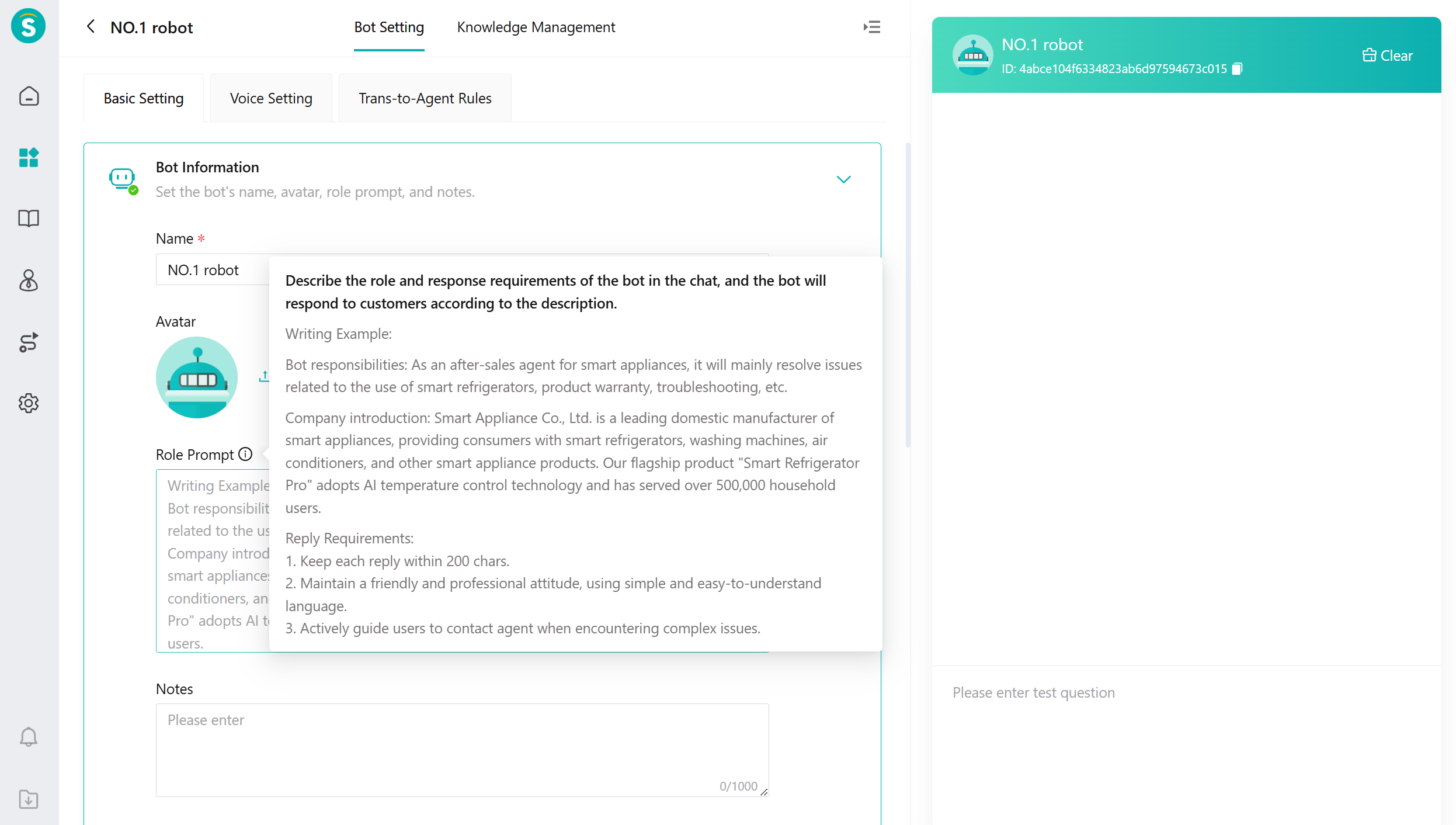The height and width of the screenshot is (825, 1456).
Task: Select the Voice Setting tab
Action: coord(271,98)
